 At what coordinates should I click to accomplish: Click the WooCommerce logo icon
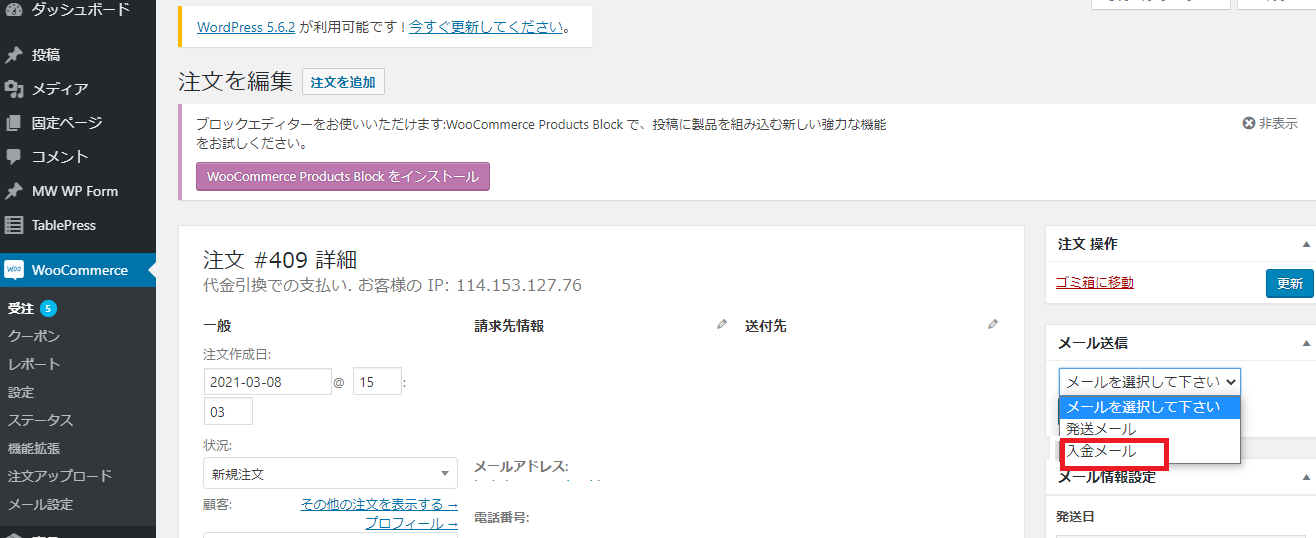[14, 270]
